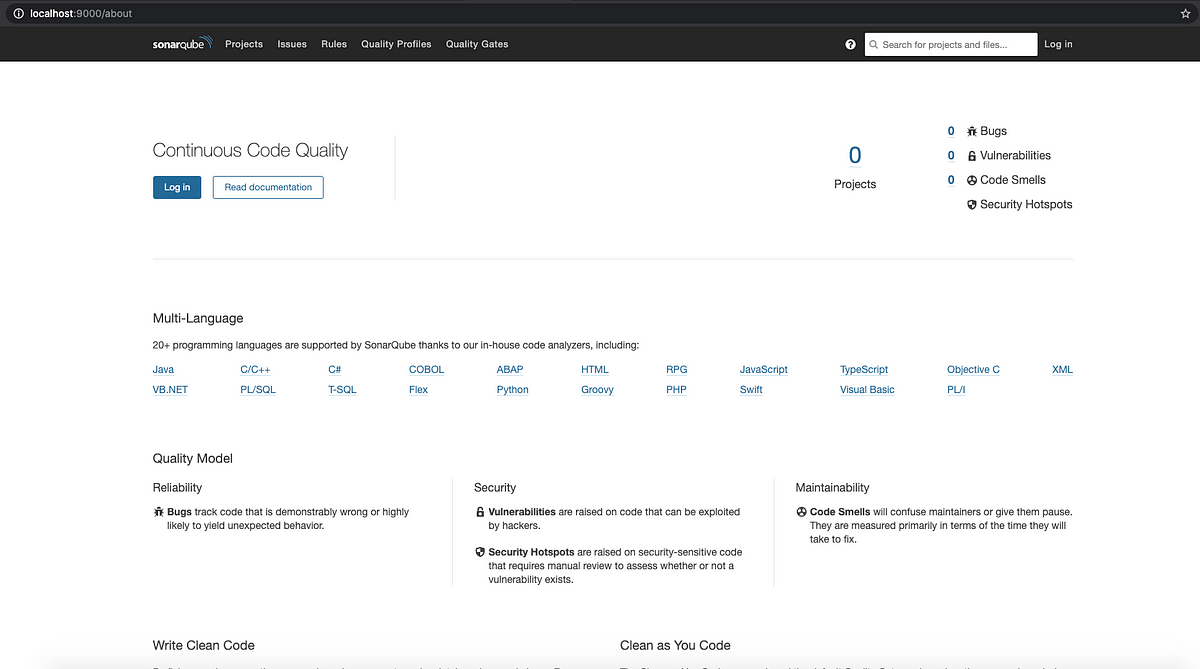Open the Projects menu item
This screenshot has width=1200, height=669.
[244, 44]
